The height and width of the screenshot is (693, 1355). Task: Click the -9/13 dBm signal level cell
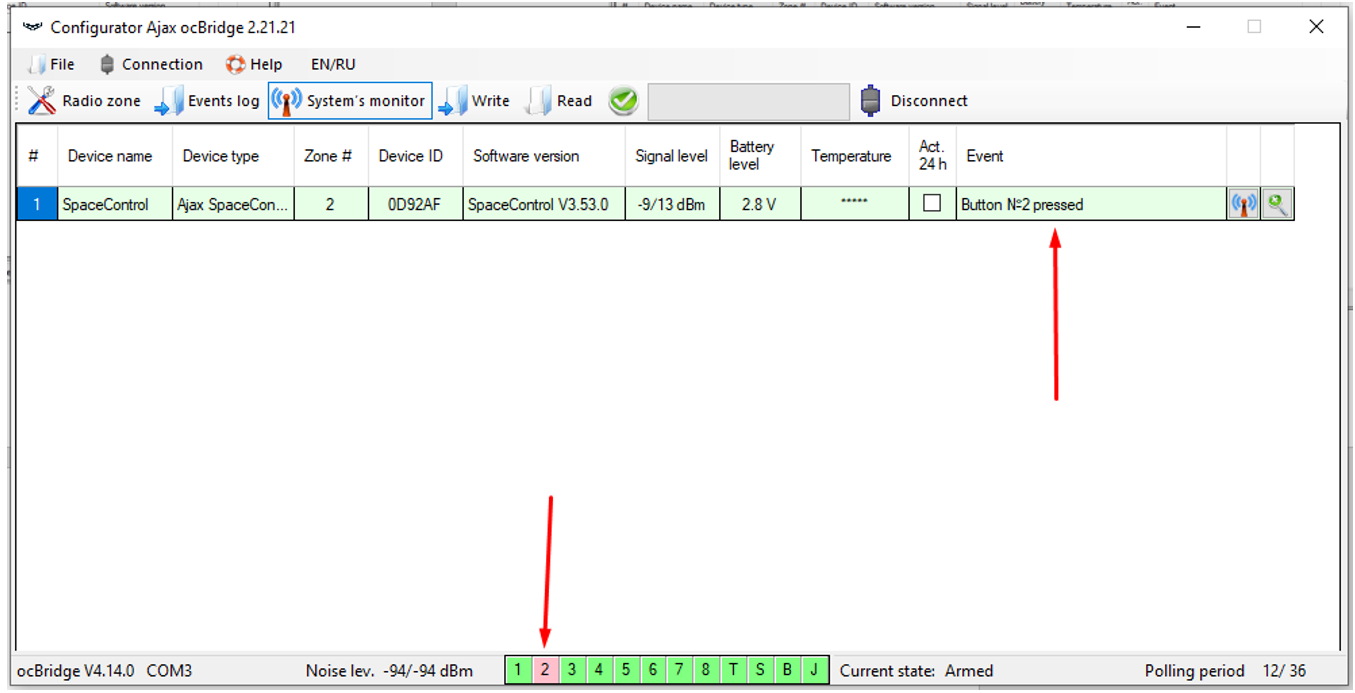pyautogui.click(x=672, y=204)
